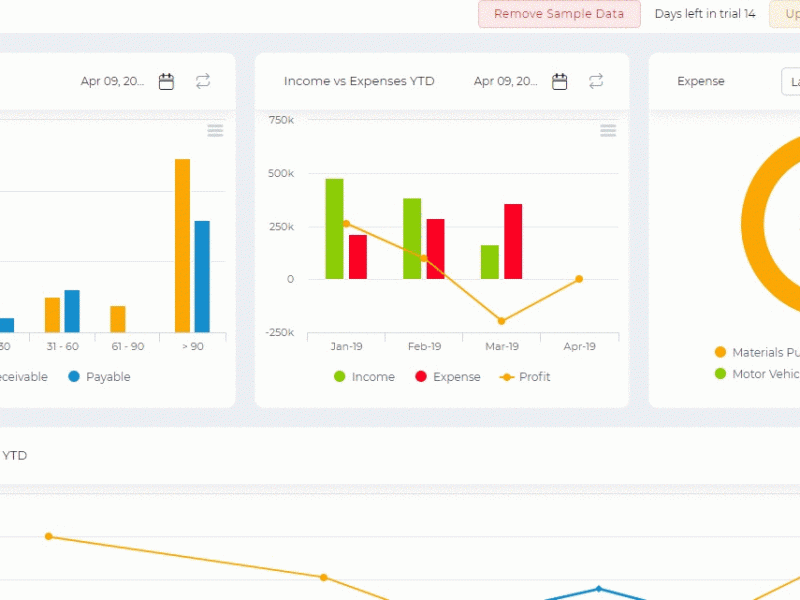Open calendar picker in Income vs Expenses card
800x600 pixels.
pos(559,82)
